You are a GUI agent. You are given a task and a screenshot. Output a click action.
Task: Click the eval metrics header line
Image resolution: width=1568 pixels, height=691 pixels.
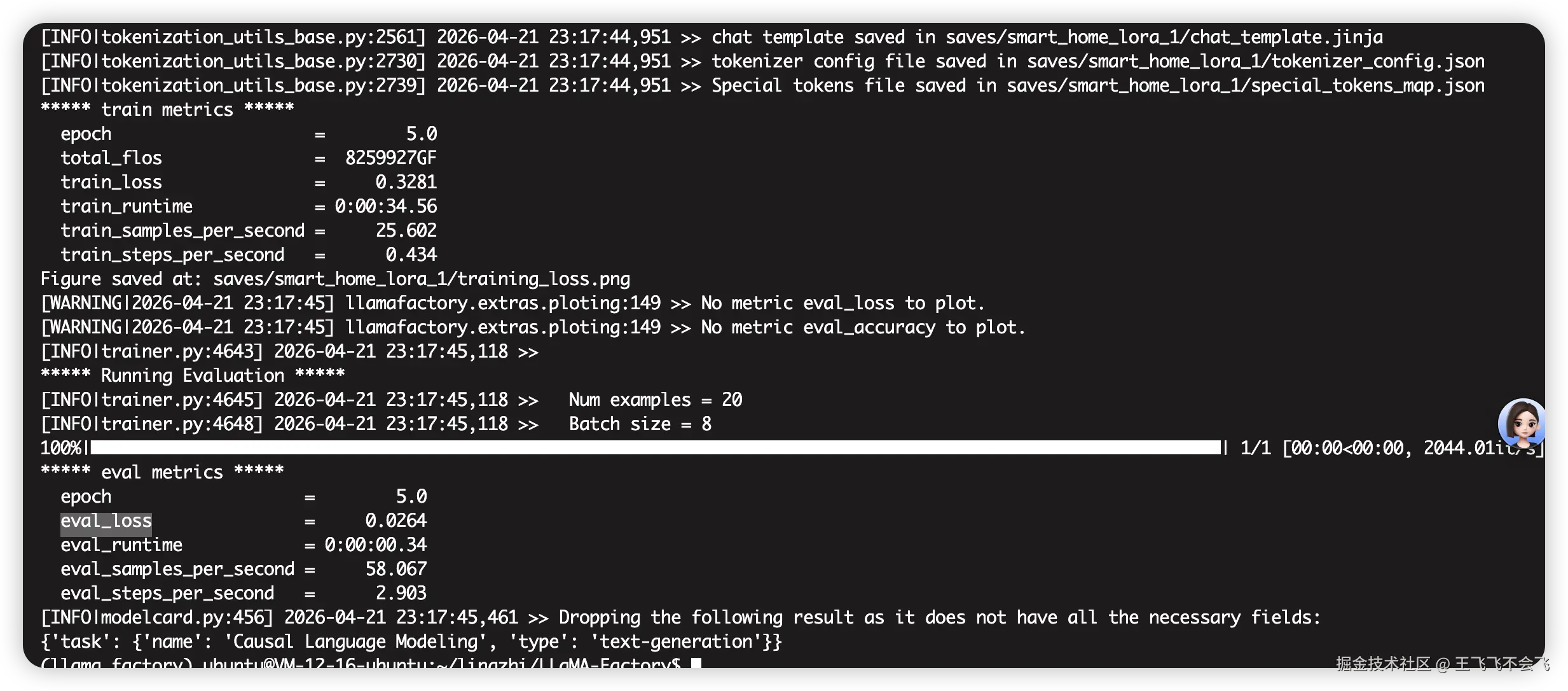(162, 472)
